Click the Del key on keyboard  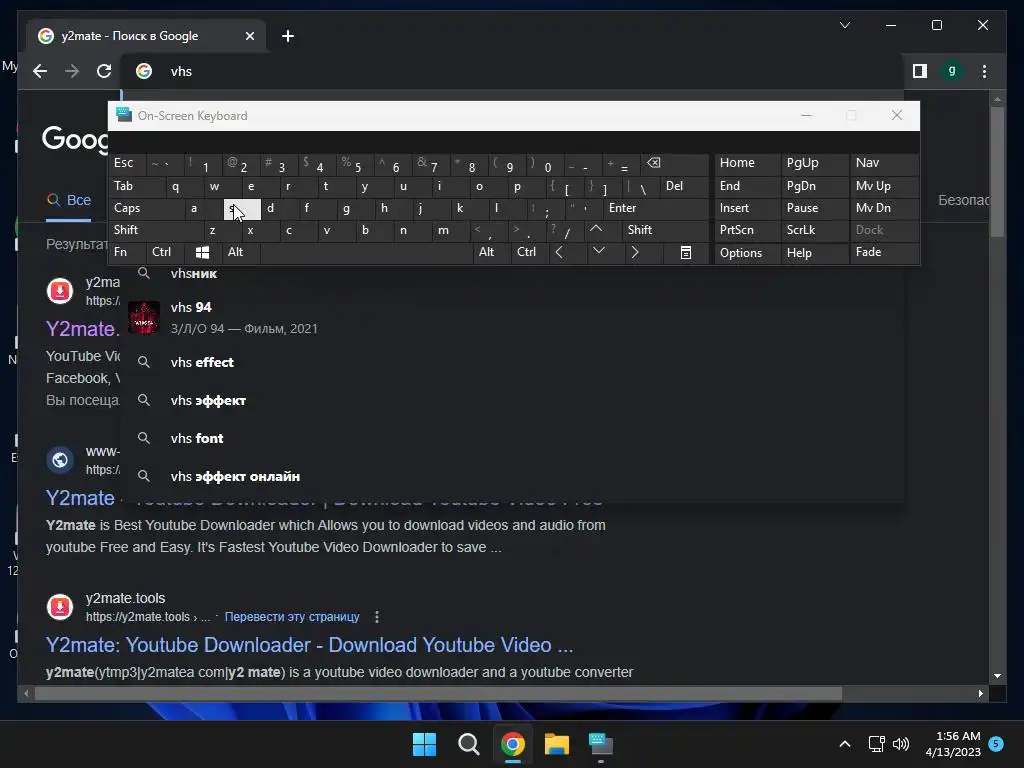(684, 186)
